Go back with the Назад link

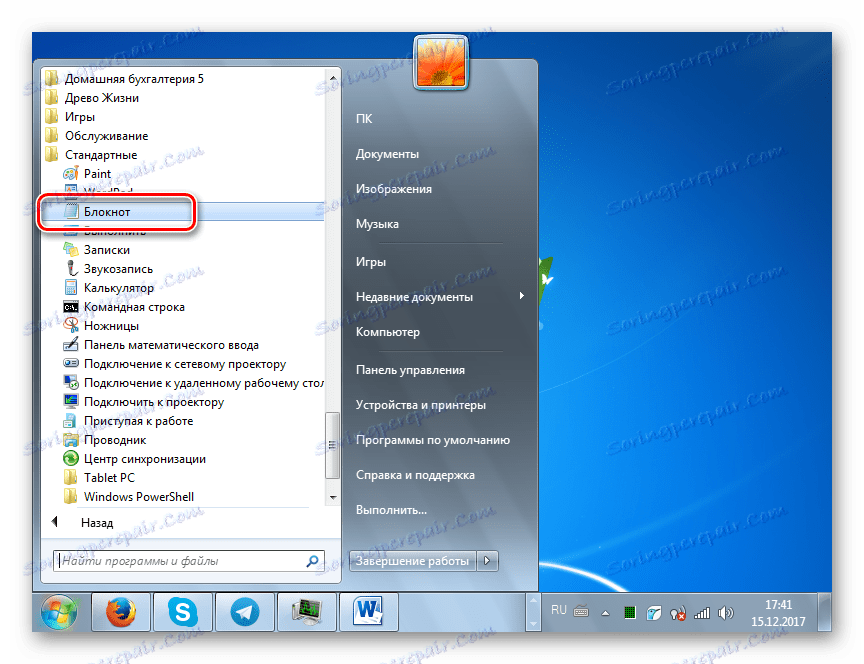(97, 522)
